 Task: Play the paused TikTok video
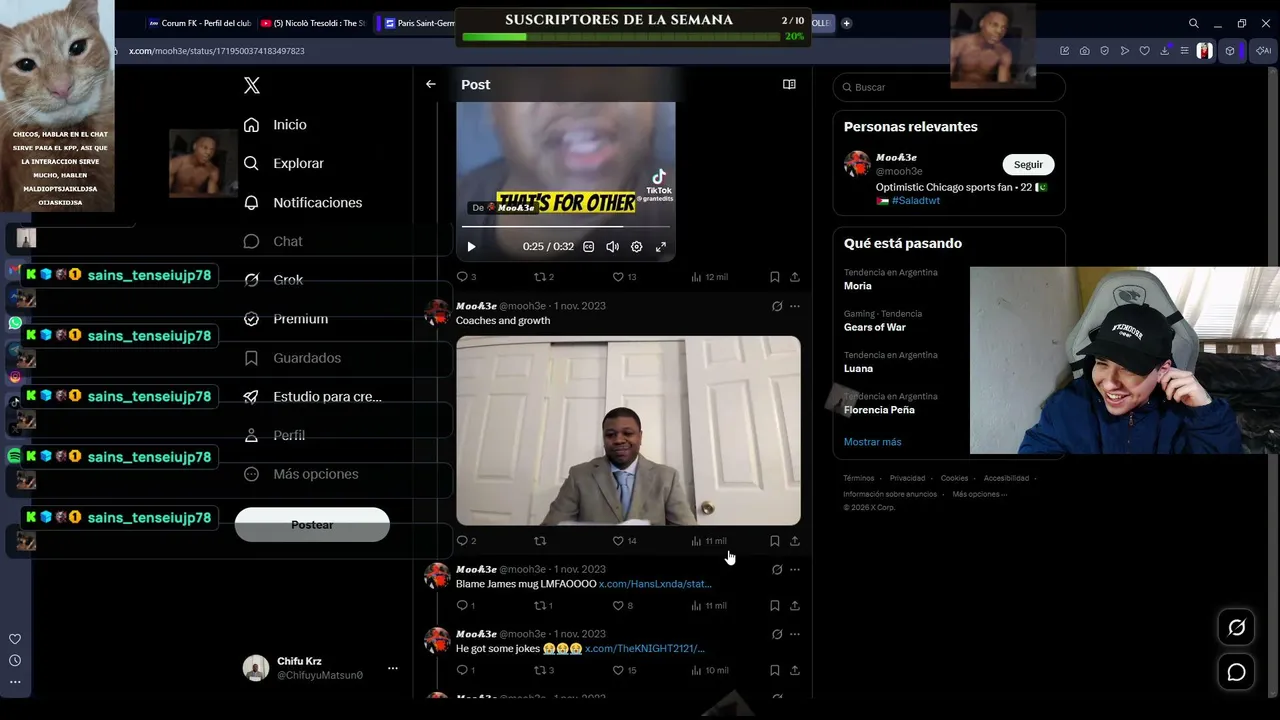click(x=471, y=246)
